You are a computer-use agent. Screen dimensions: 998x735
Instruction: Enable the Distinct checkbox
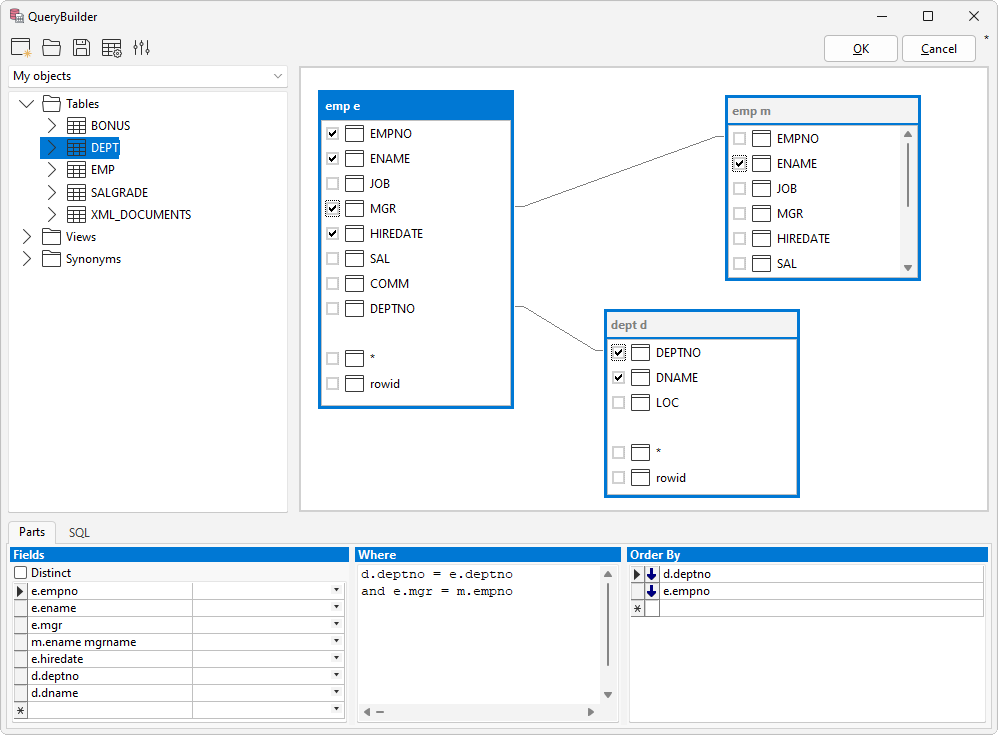tap(21, 573)
